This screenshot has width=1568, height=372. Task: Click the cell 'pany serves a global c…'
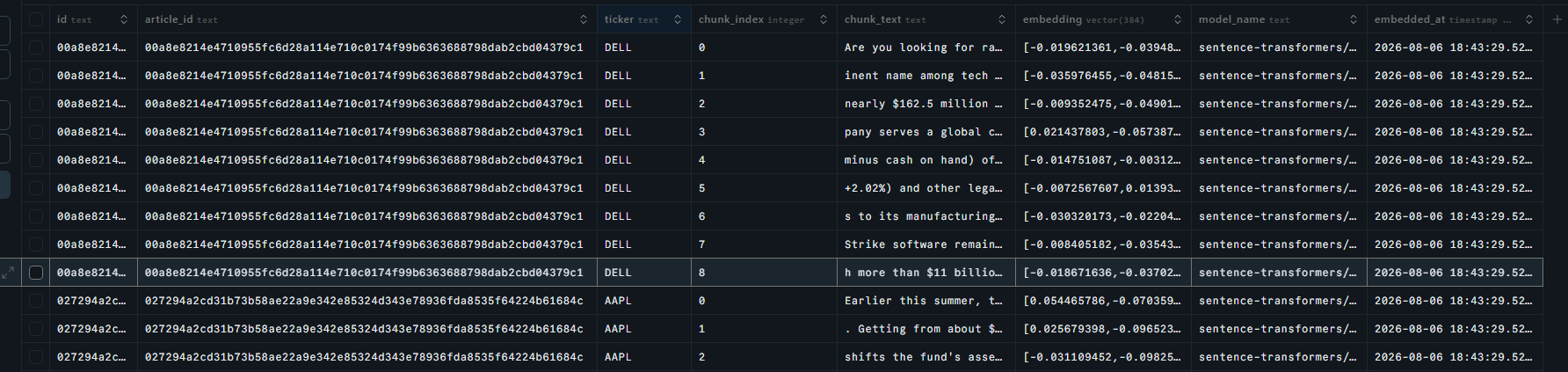click(x=926, y=132)
